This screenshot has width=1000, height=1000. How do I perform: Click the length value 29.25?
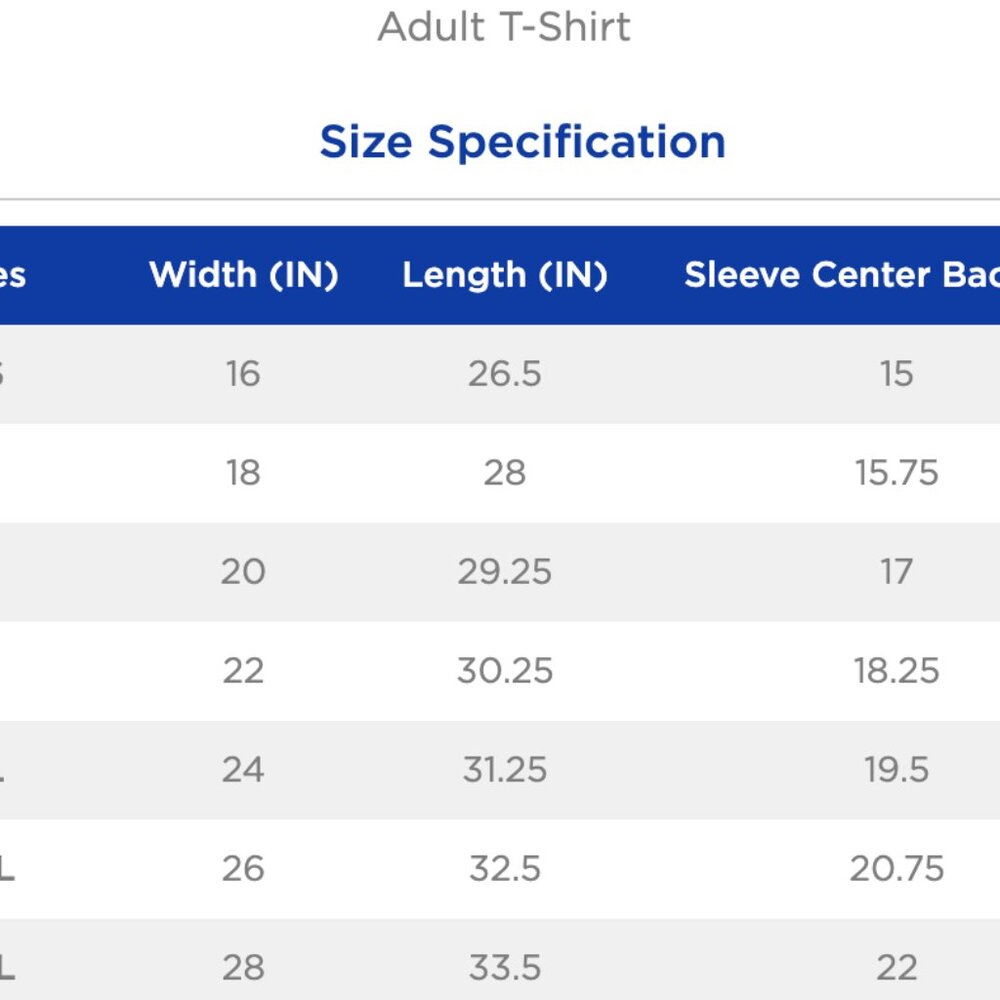504,571
